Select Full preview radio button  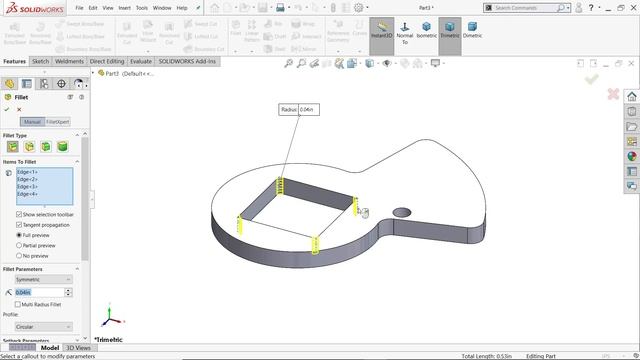coord(19,235)
